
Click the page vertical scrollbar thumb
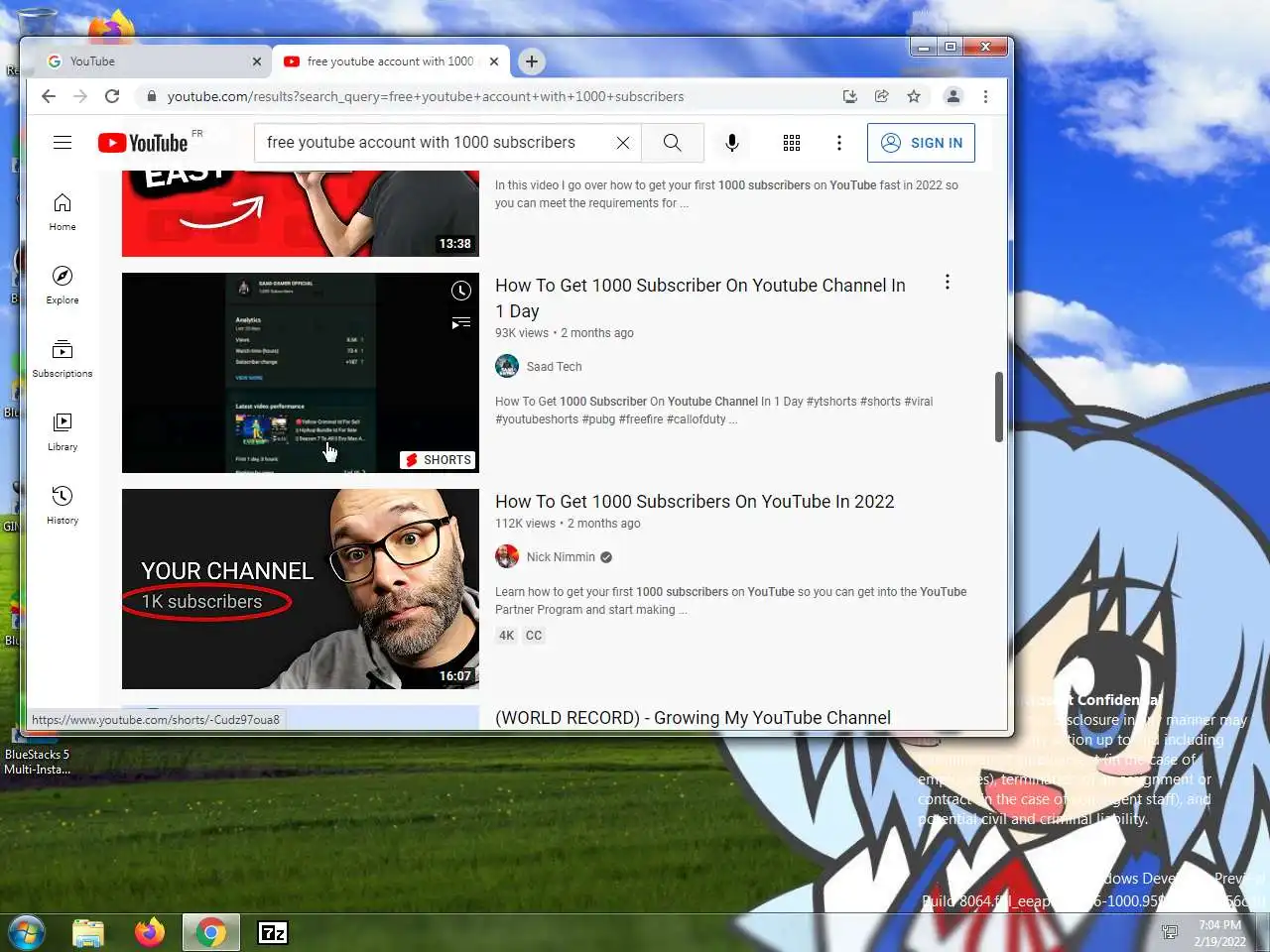pos(998,407)
